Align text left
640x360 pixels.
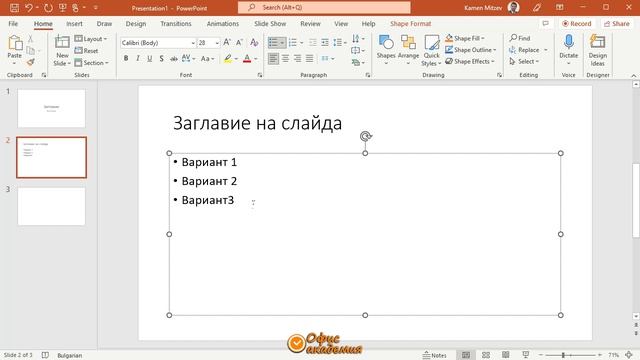coord(273,59)
